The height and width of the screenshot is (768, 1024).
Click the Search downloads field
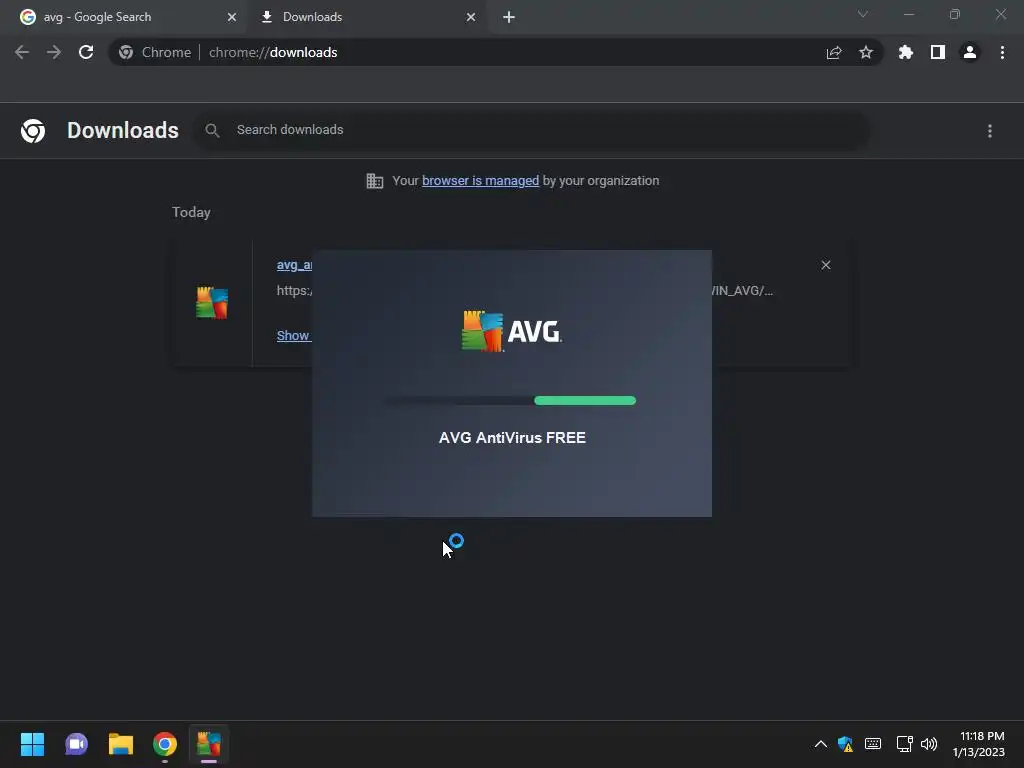532,130
